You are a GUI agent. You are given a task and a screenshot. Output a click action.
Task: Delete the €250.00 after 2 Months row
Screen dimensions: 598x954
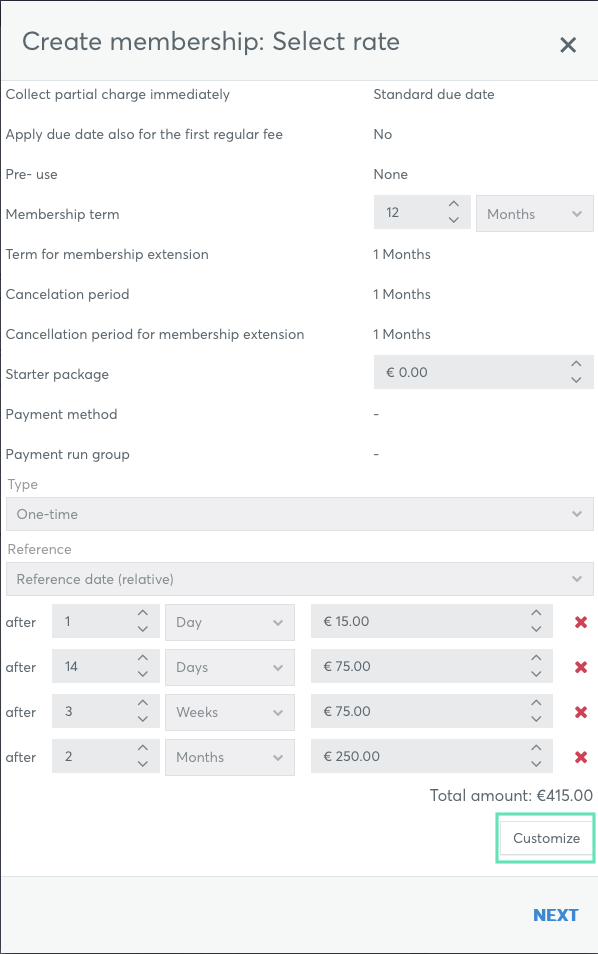coord(581,757)
